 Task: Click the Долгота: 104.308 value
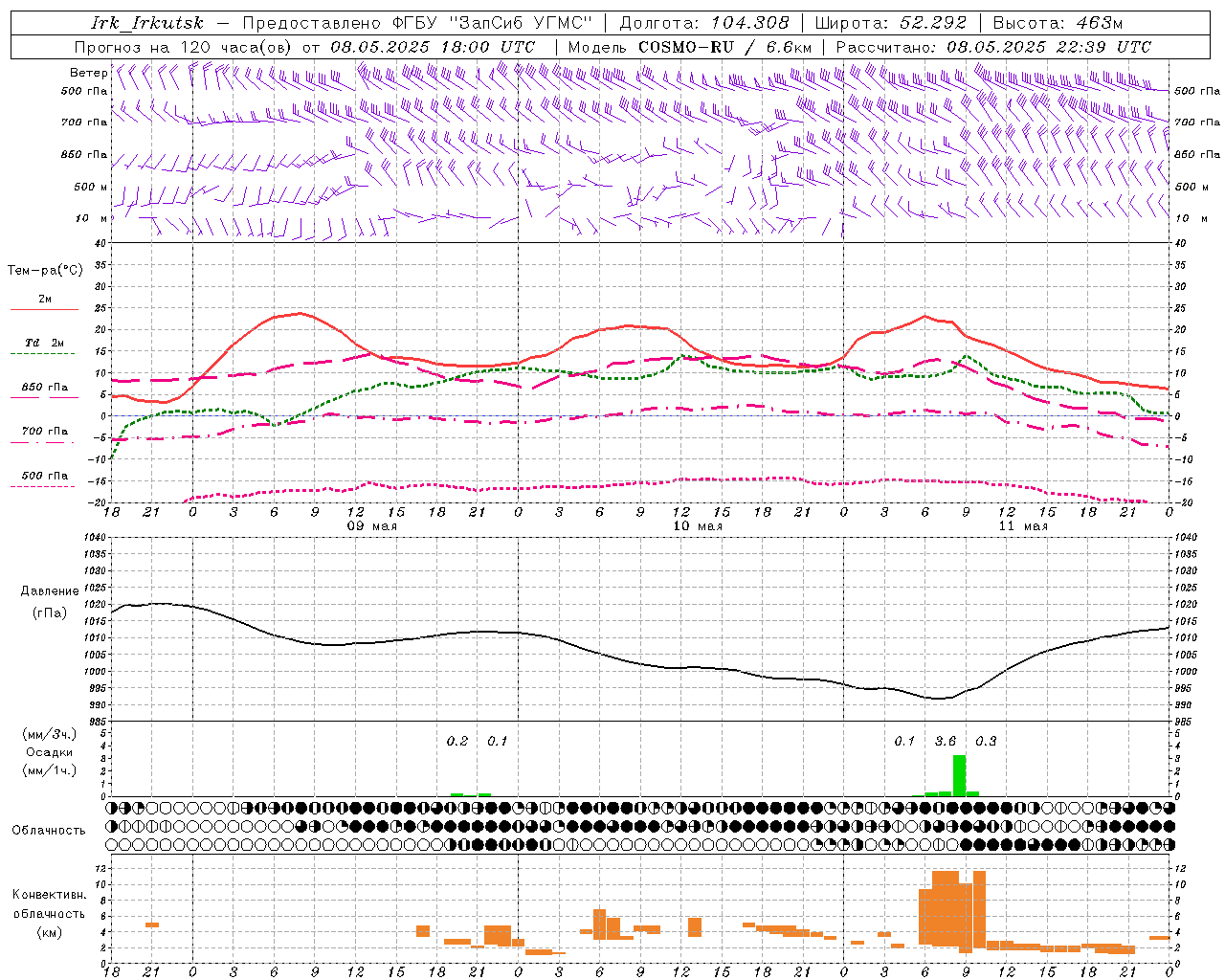click(x=705, y=23)
